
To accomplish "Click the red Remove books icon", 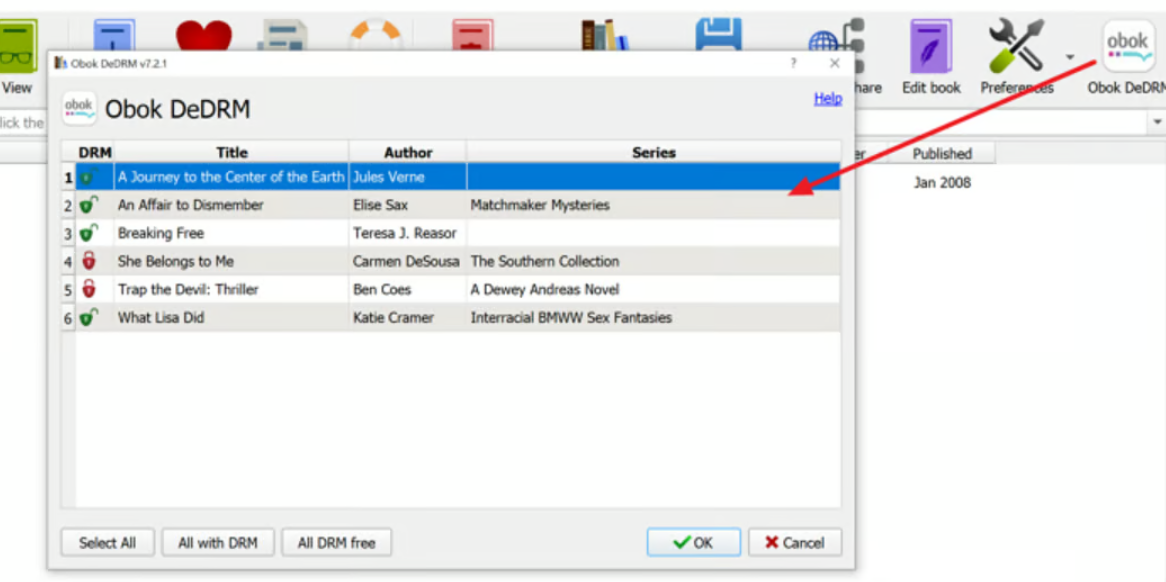I will [x=472, y=35].
